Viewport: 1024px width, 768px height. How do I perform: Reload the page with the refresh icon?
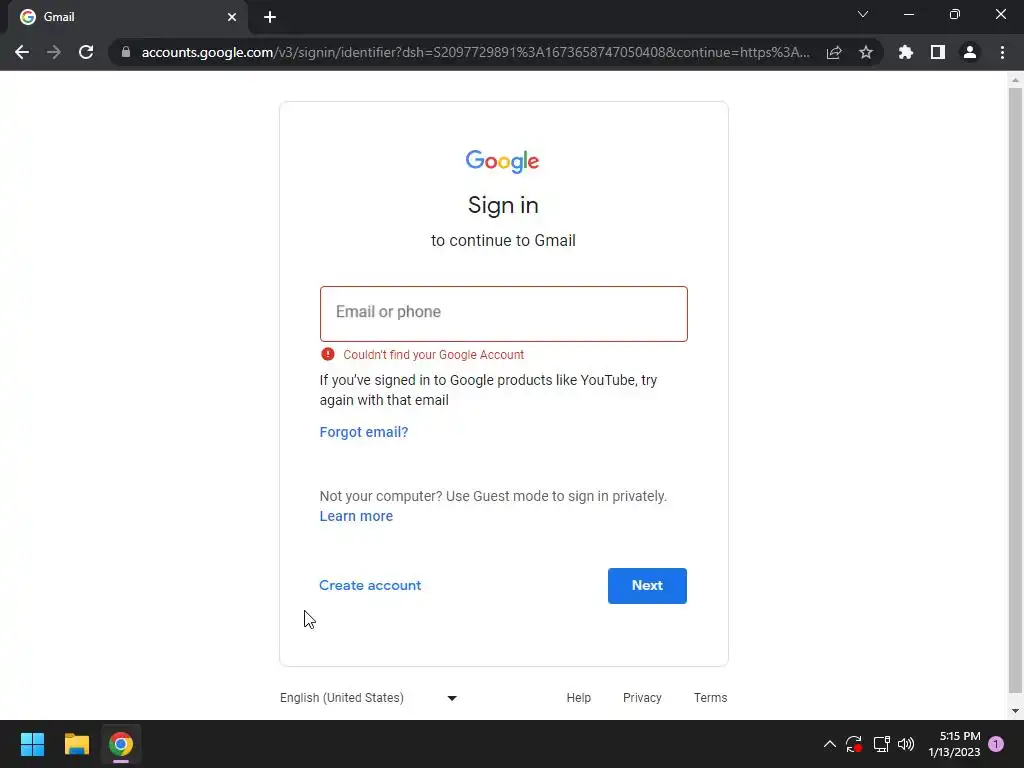86,52
